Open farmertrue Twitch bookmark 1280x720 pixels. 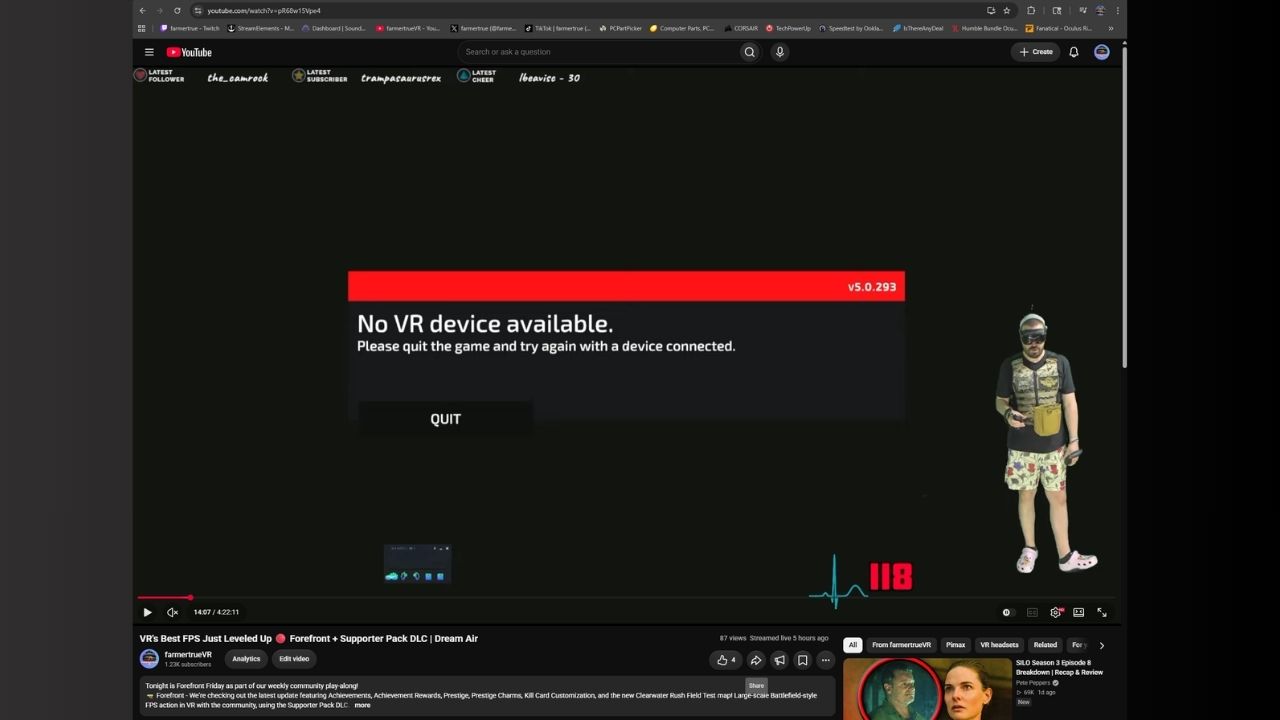(190, 28)
